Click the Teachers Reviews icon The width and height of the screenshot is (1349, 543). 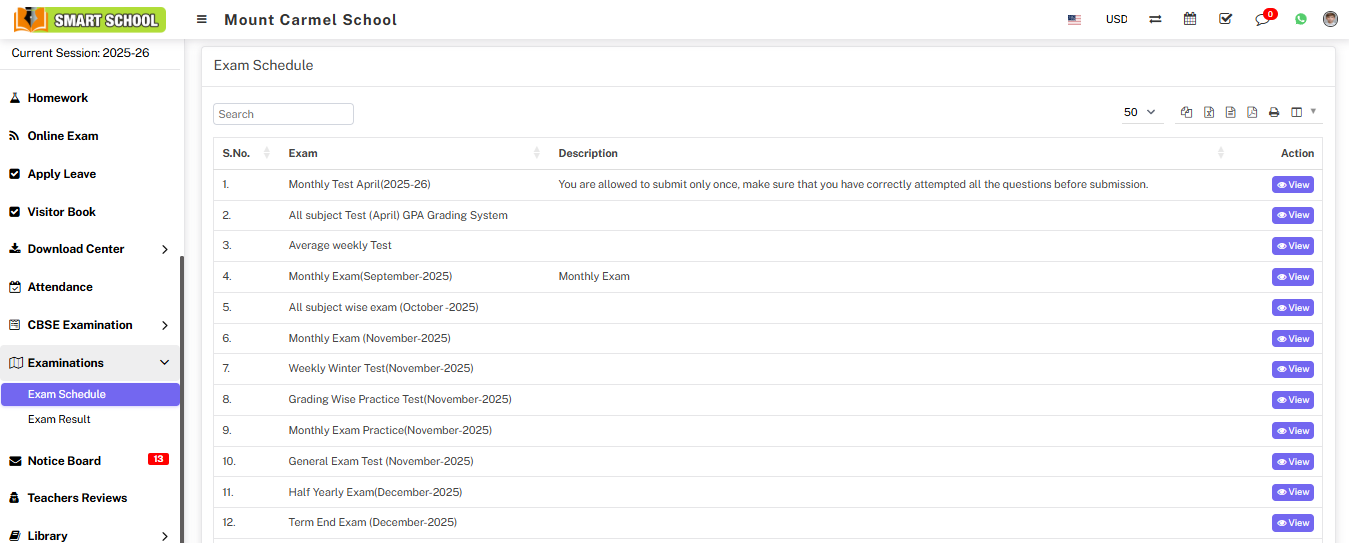15,498
